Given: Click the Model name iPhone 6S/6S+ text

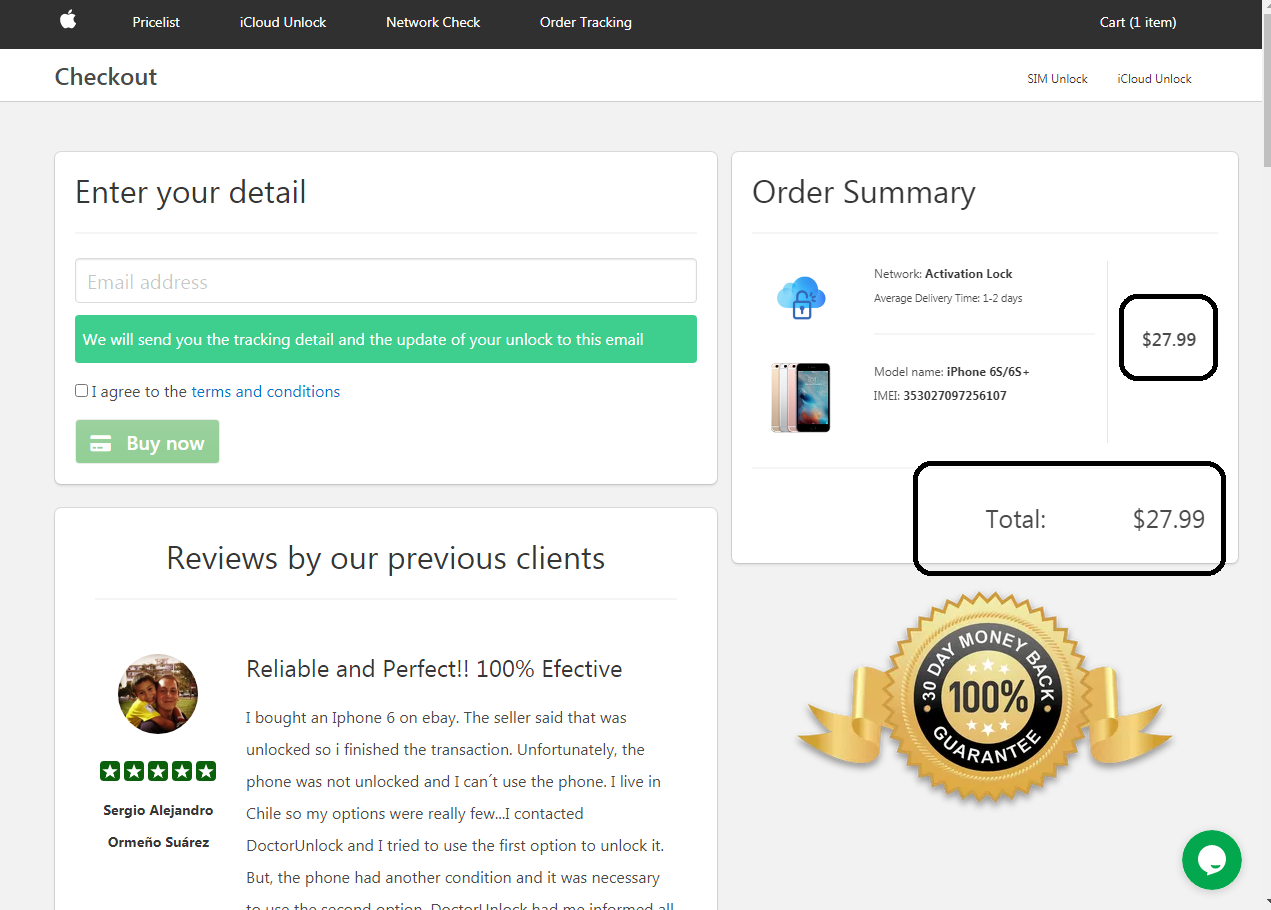Looking at the screenshot, I should tap(952, 372).
